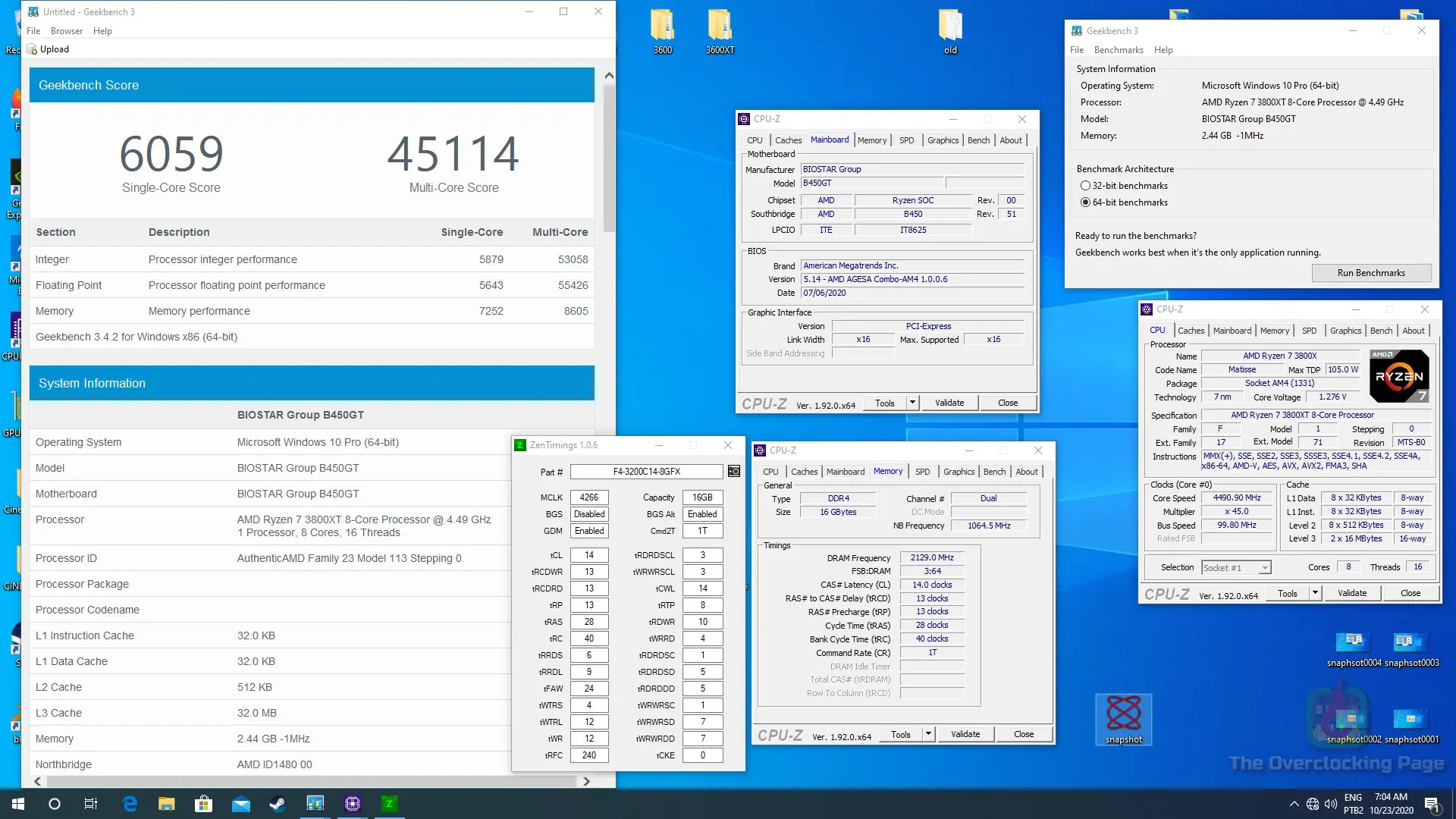Switch to CPU-Z via its taskbar icon
Image resolution: width=1456 pixels, height=819 pixels.
click(353, 804)
